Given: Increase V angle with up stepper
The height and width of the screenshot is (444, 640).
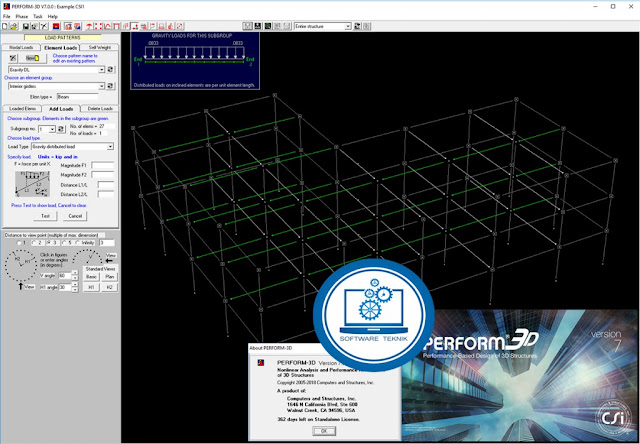Looking at the screenshot, I should pyautogui.click(x=75, y=273).
